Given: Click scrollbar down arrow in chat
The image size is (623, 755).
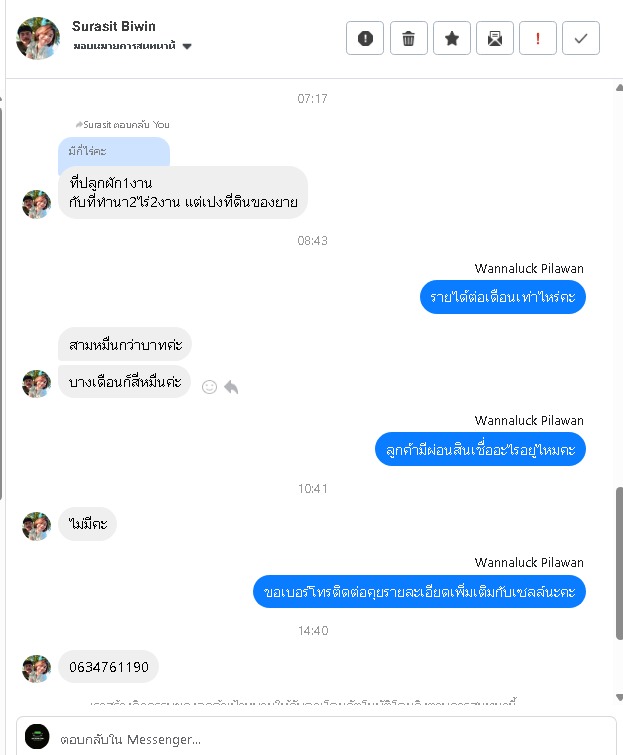Looking at the screenshot, I should (619, 697).
